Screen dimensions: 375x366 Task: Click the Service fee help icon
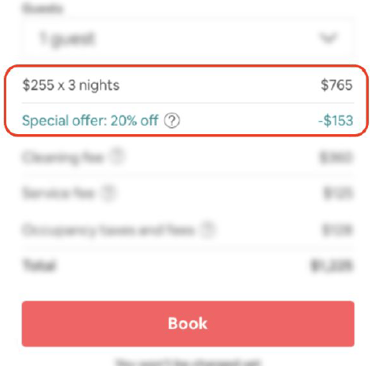(x=109, y=193)
